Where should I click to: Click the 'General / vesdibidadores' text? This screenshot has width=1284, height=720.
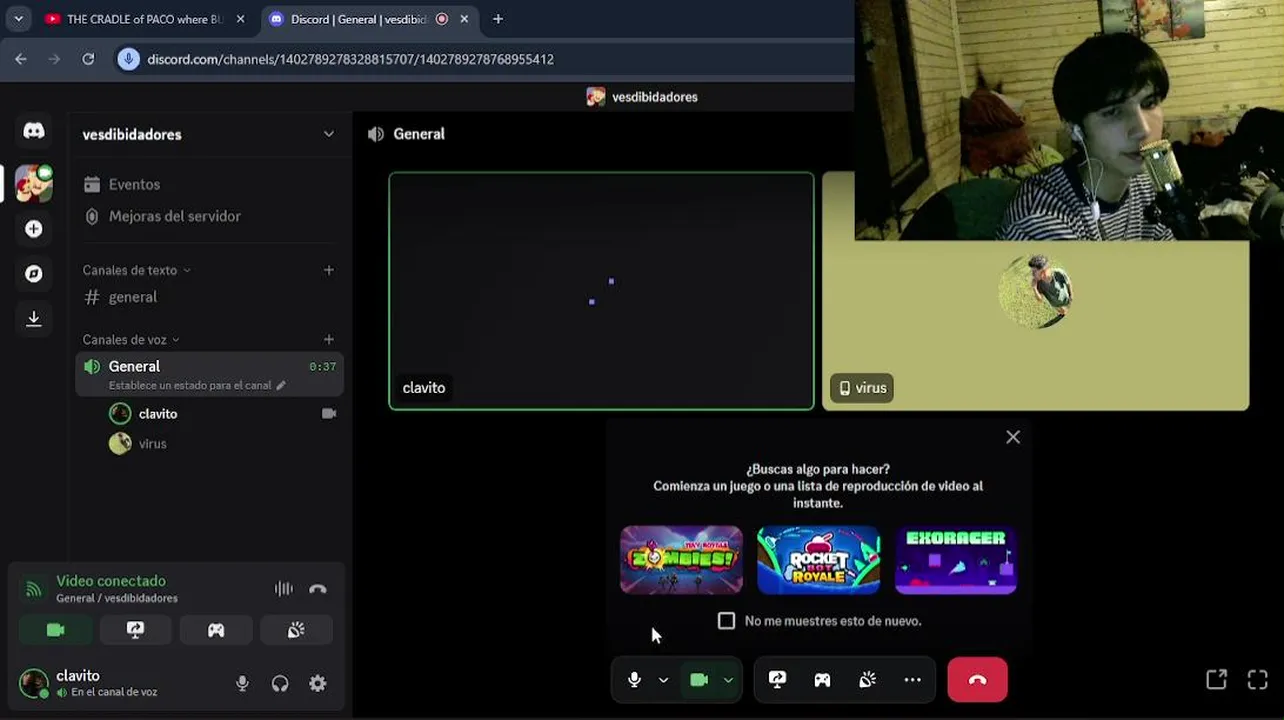tap(117, 598)
